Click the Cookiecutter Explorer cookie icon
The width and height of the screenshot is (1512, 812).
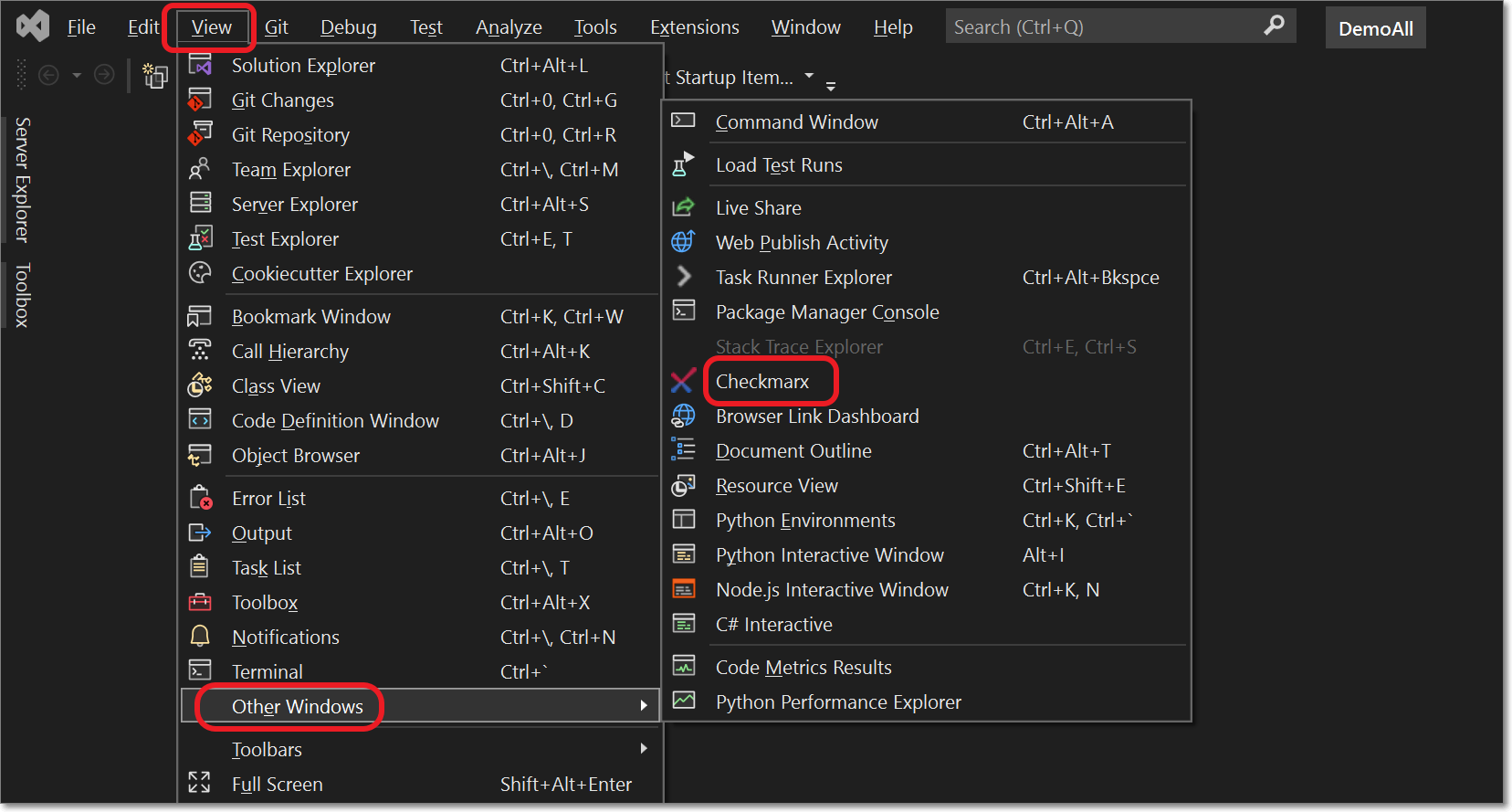pos(200,272)
